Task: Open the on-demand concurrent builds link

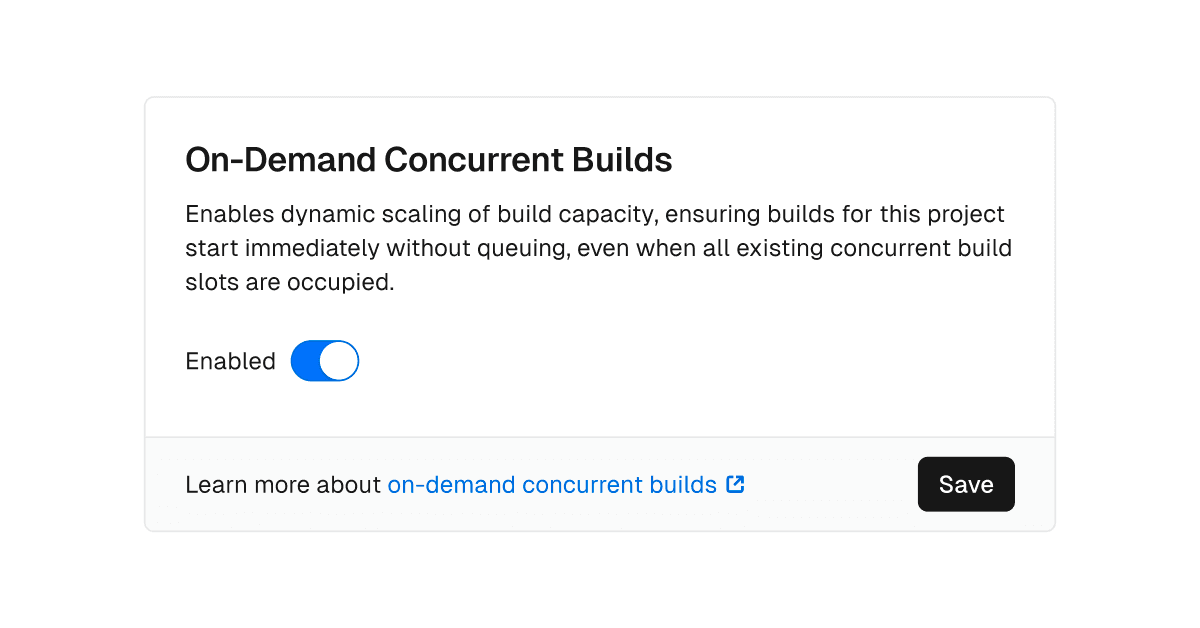Action: 551,485
